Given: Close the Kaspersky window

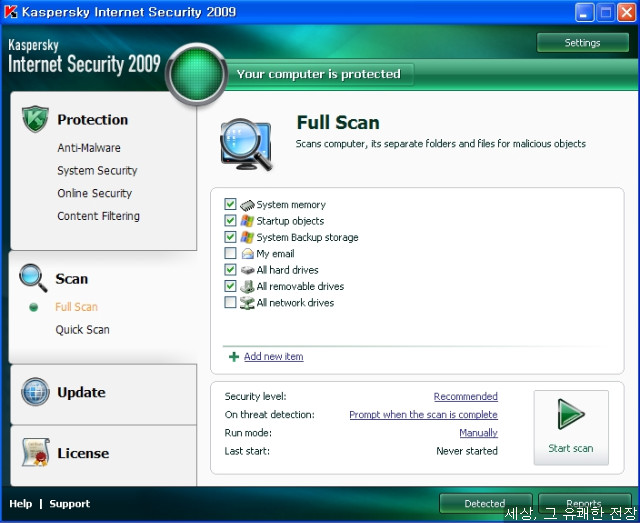Looking at the screenshot, I should [626, 13].
